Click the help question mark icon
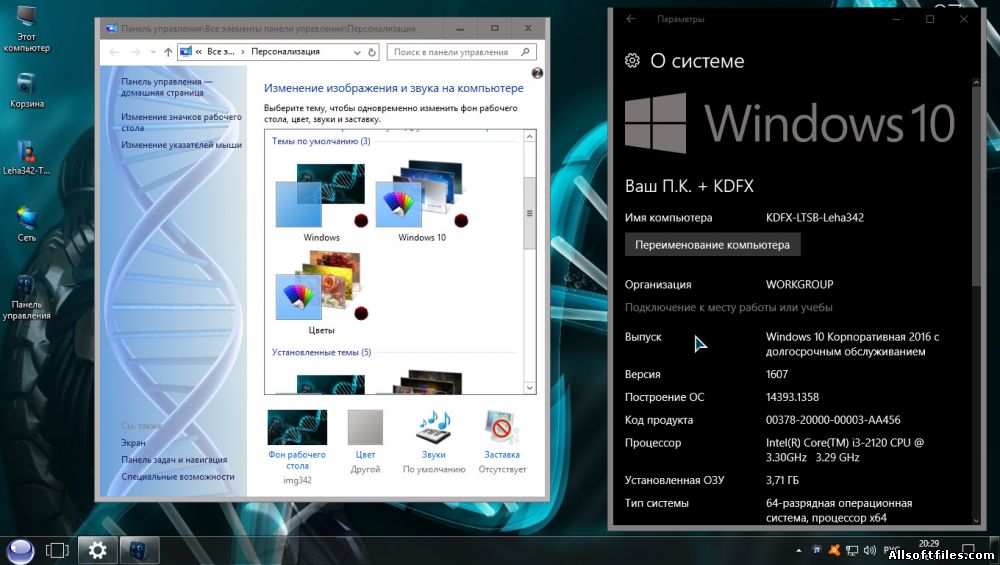Viewport: 1000px width, 565px height. coord(537,73)
